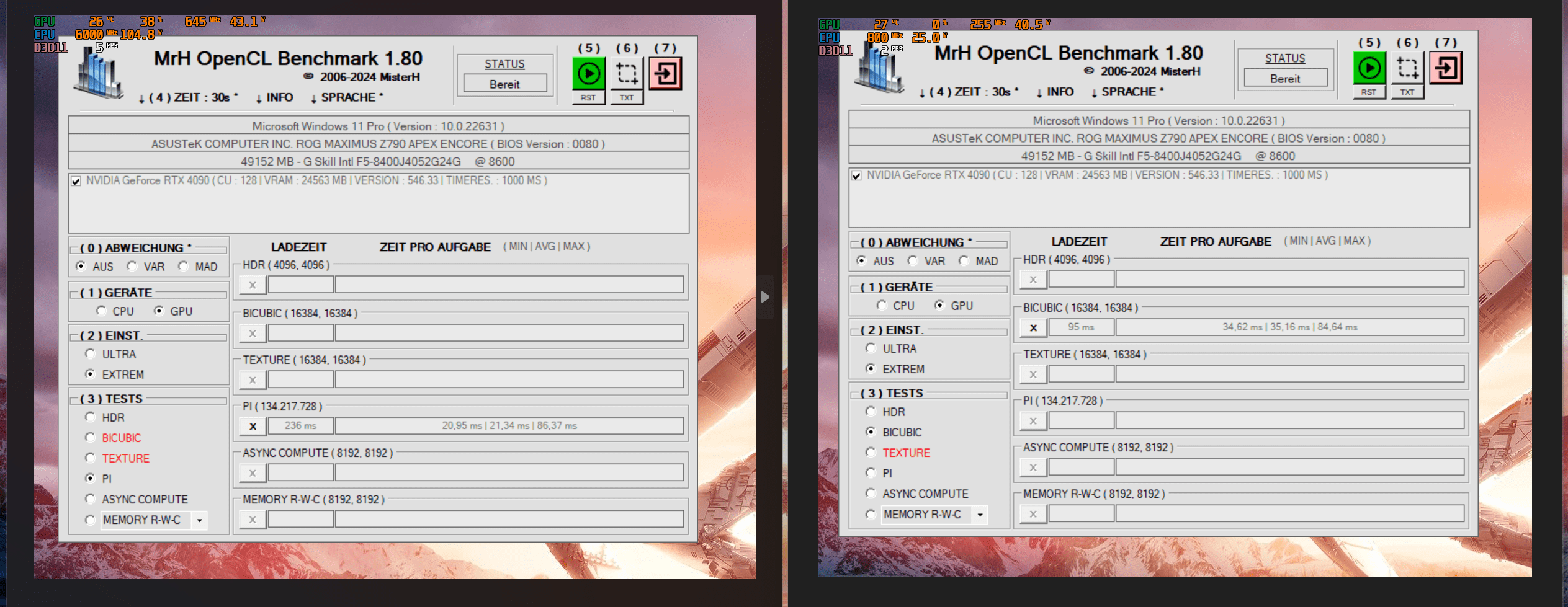This screenshot has width=1568, height=607.
Task: Select BICUBIC test radio in left window
Action: click(x=91, y=437)
